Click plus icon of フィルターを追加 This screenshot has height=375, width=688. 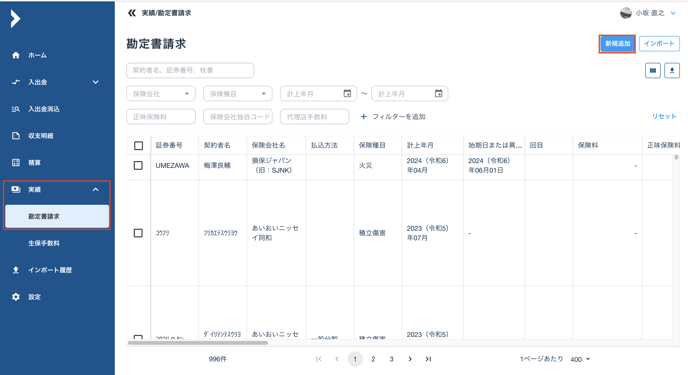(x=363, y=117)
